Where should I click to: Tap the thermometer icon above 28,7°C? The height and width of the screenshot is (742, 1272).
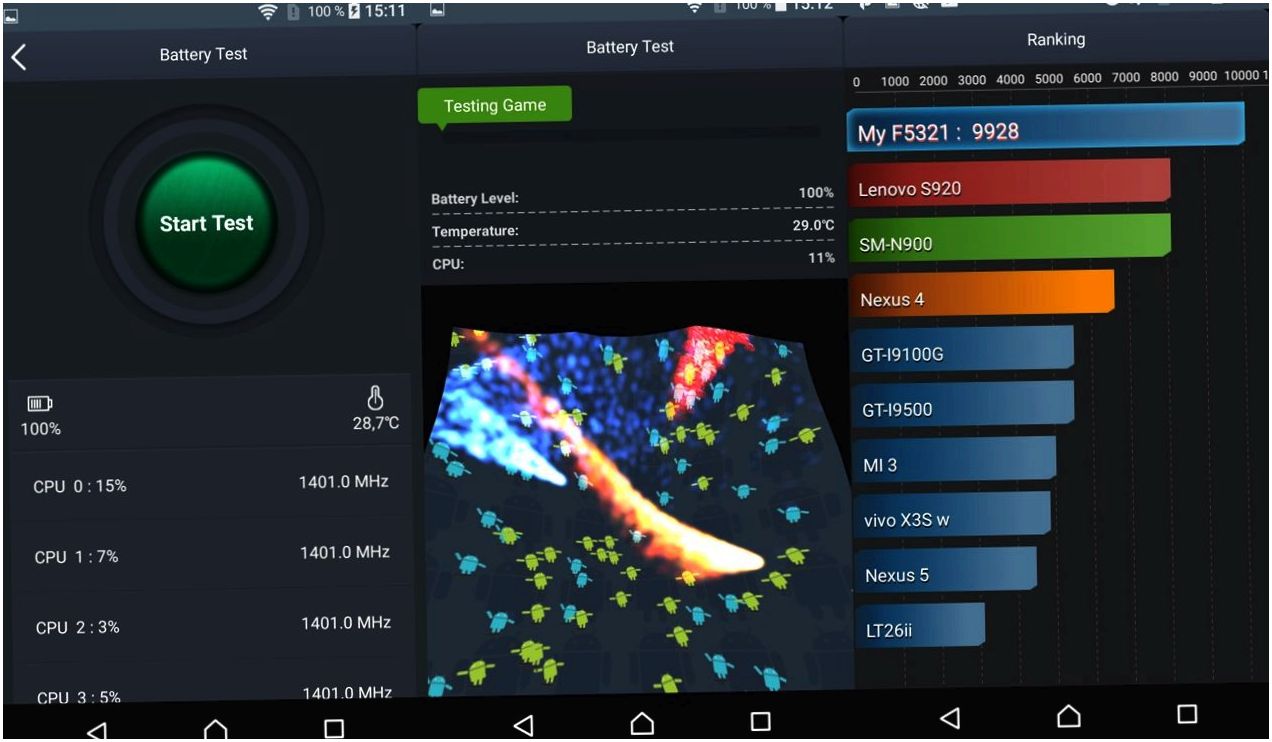click(376, 398)
